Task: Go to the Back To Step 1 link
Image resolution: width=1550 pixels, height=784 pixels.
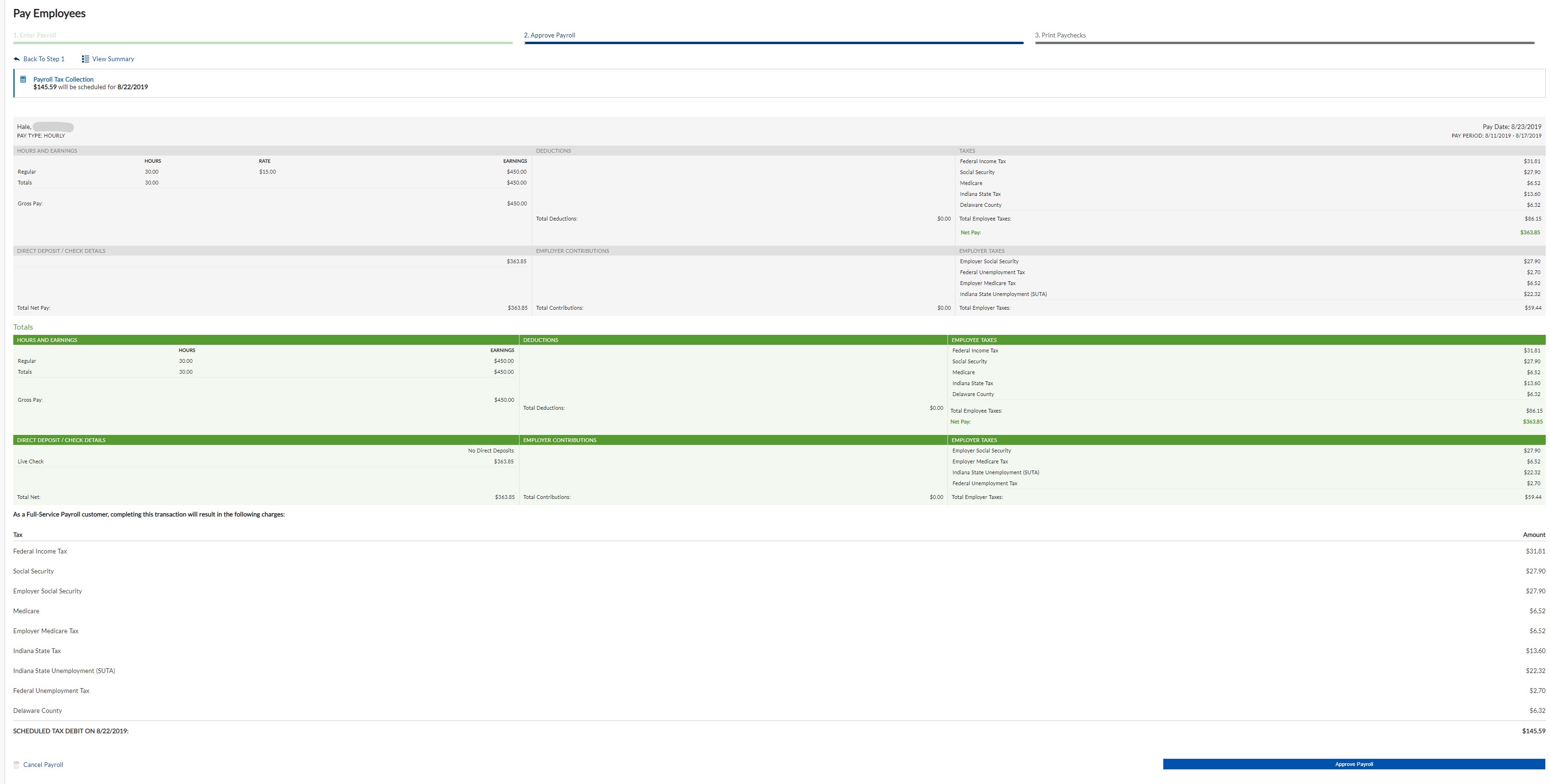Action: pyautogui.click(x=43, y=59)
